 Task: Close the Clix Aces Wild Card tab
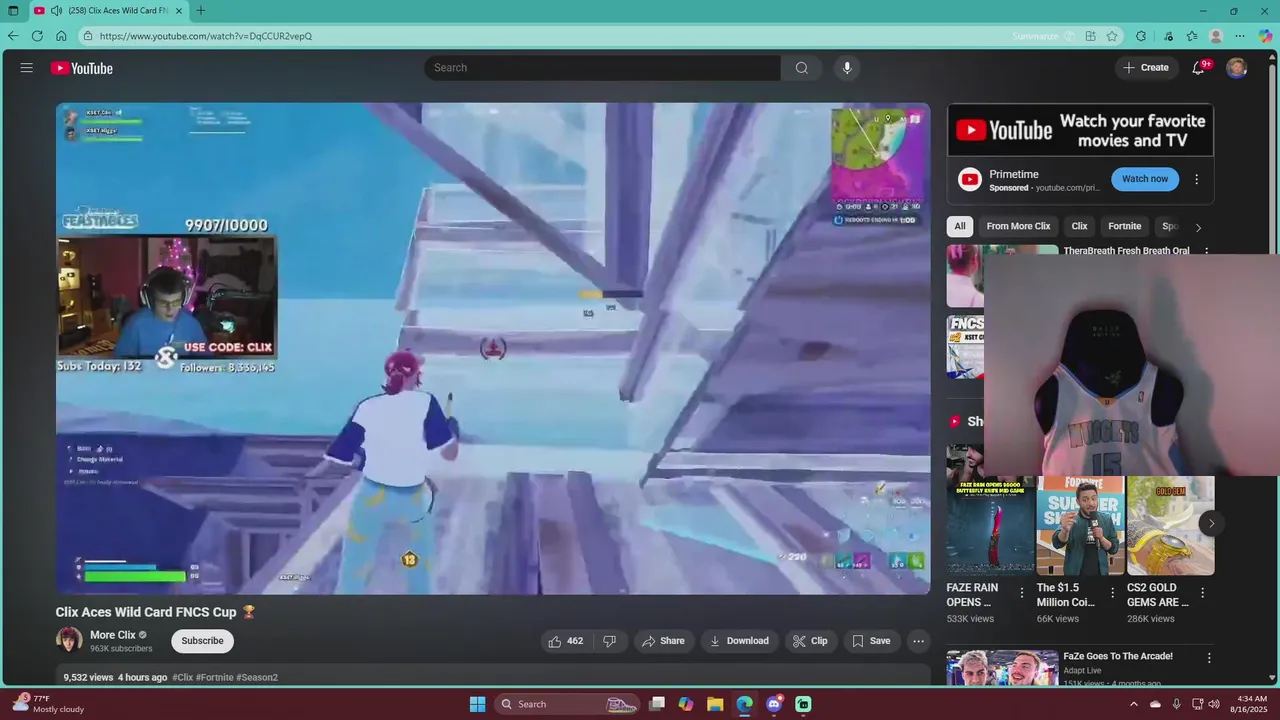coord(179,11)
